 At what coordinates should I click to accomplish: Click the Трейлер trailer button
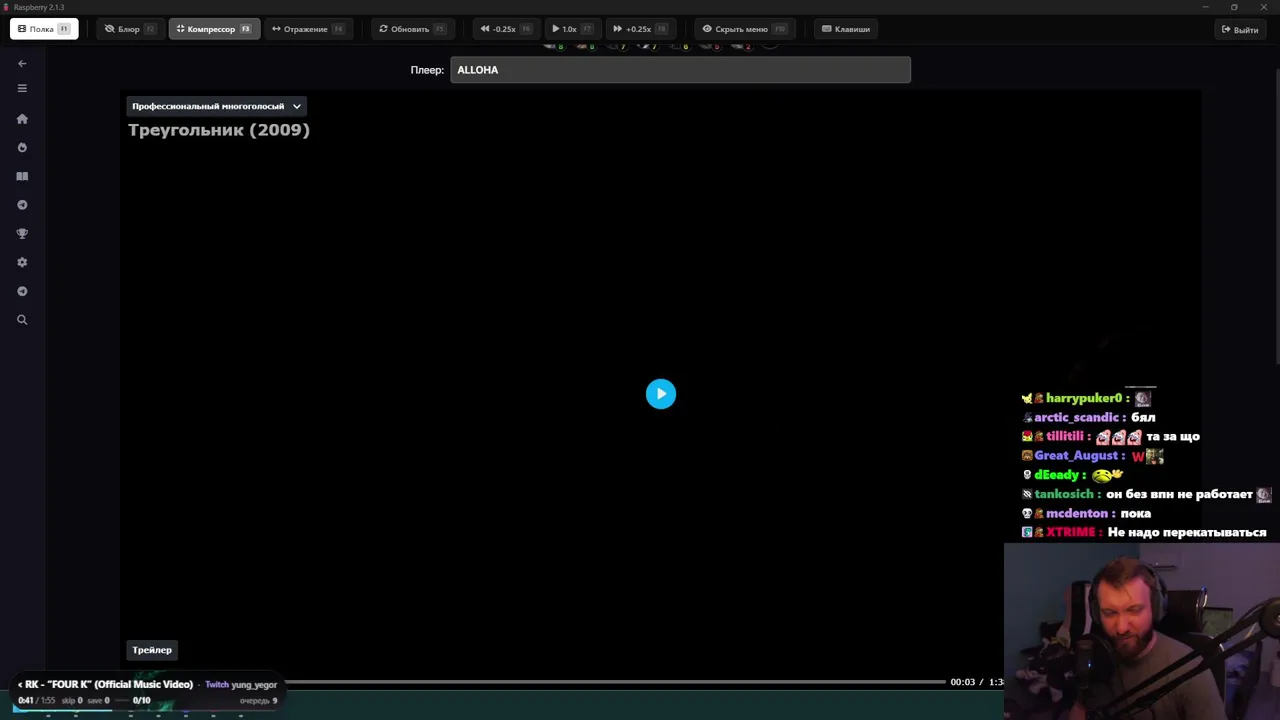(x=152, y=650)
